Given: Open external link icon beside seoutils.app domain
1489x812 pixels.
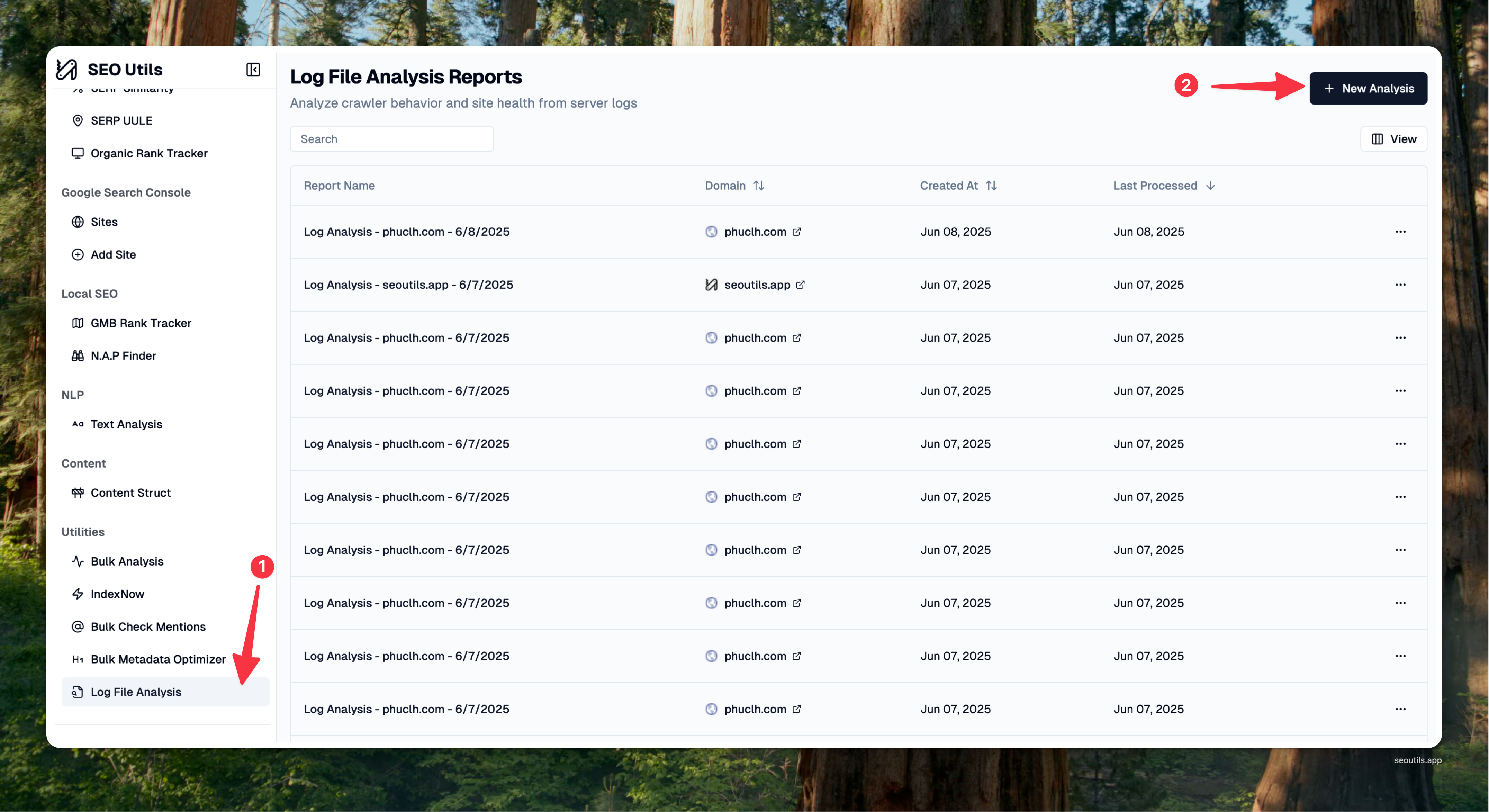Looking at the screenshot, I should pos(801,285).
